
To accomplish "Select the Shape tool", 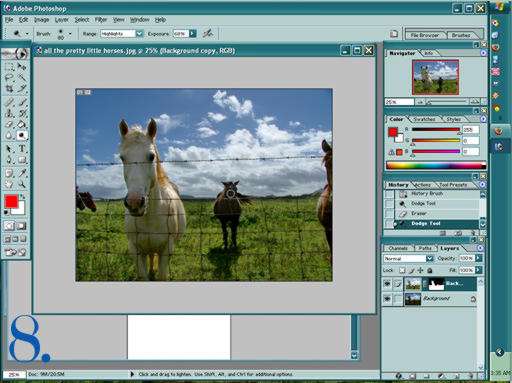I will pos(22,160).
